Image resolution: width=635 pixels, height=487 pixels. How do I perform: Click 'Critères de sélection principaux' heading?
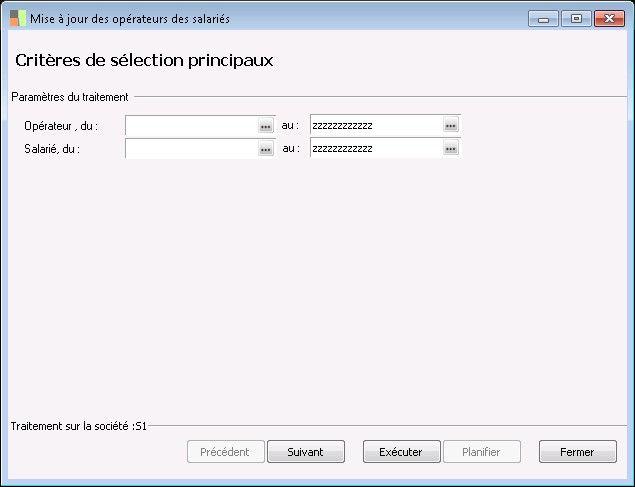click(144, 60)
